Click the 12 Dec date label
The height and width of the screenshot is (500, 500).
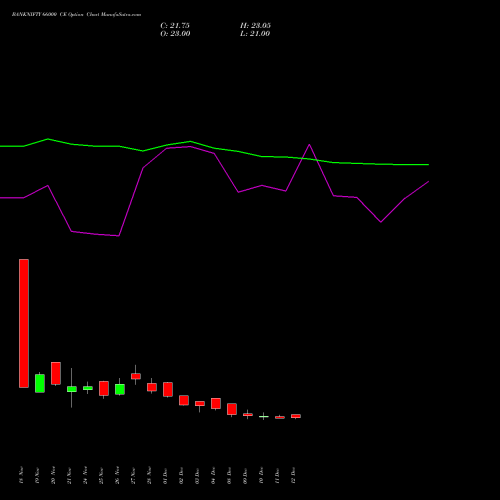click(293, 475)
